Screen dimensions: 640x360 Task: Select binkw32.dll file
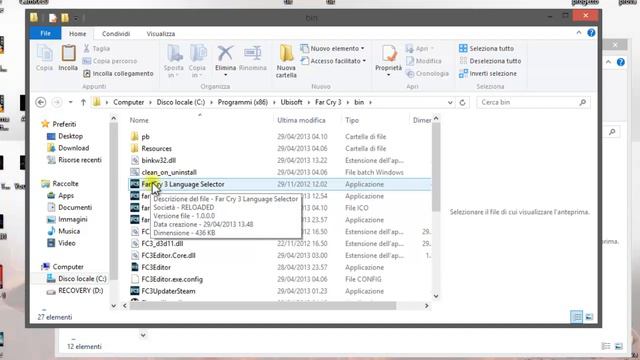tap(280, 160)
